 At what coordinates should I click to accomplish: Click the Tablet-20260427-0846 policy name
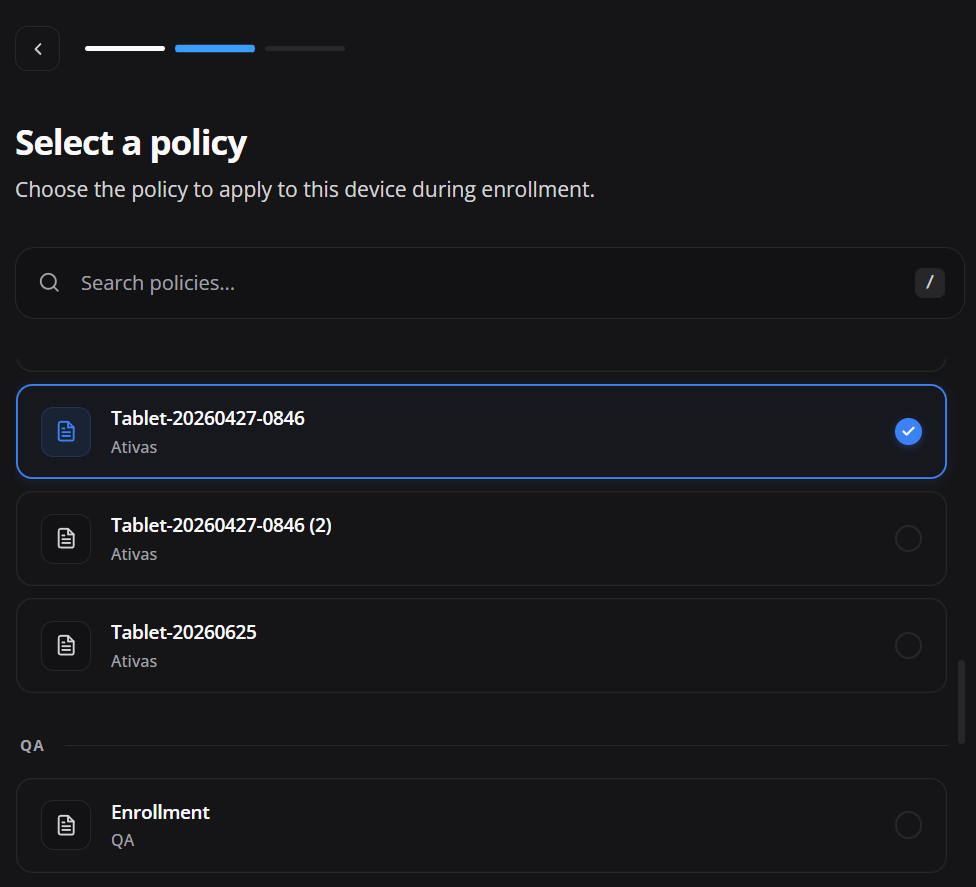click(208, 418)
